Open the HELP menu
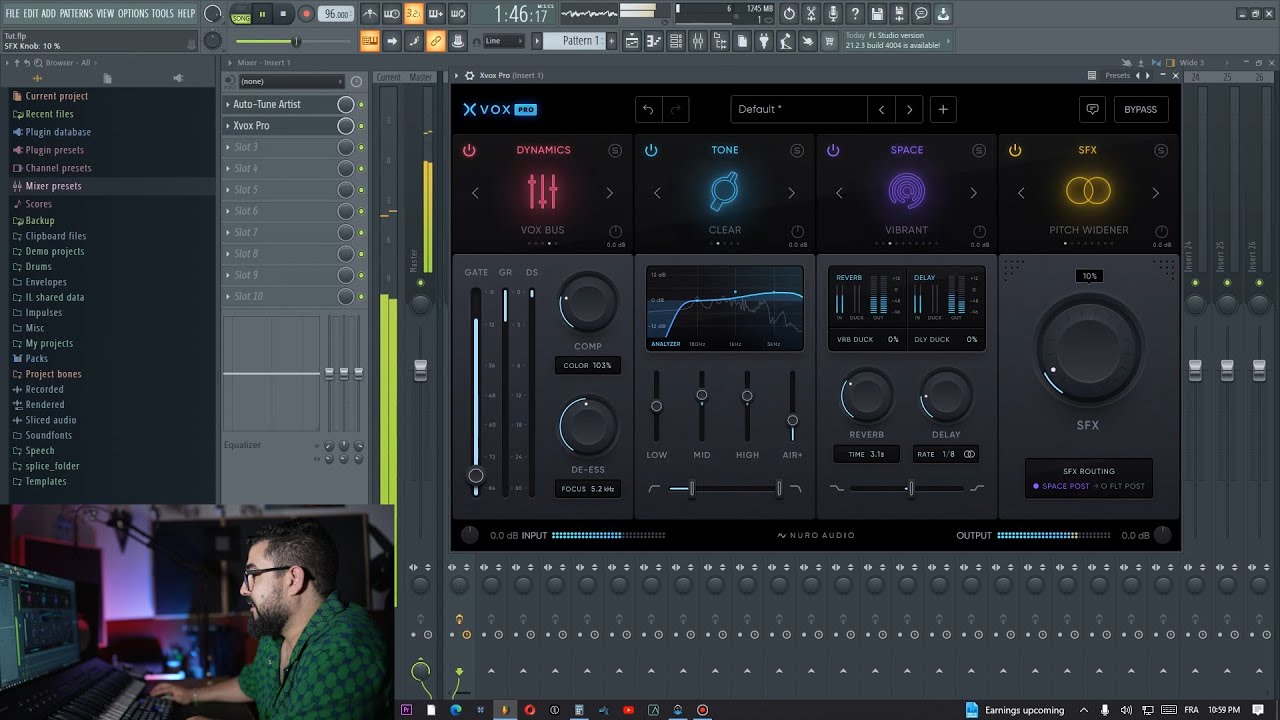 [186, 13]
